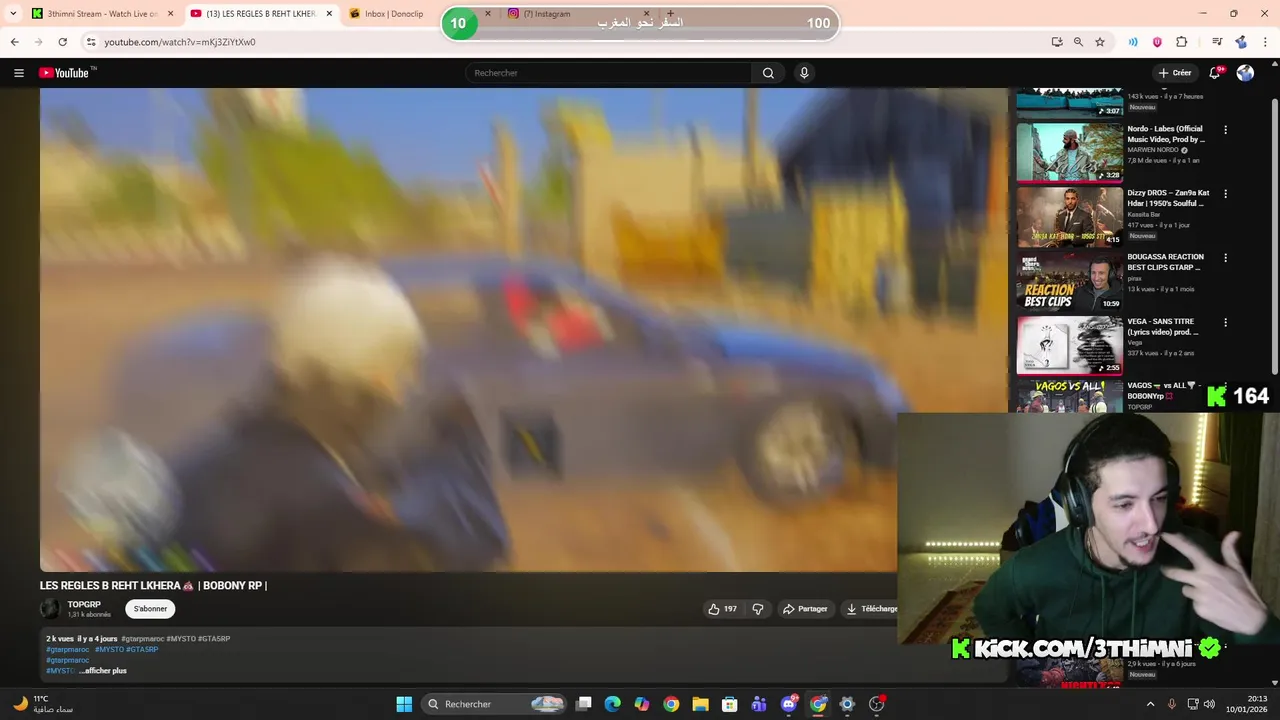Open the TOPGRP channel name link
Viewport: 1280px width, 720px height.
click(x=84, y=605)
